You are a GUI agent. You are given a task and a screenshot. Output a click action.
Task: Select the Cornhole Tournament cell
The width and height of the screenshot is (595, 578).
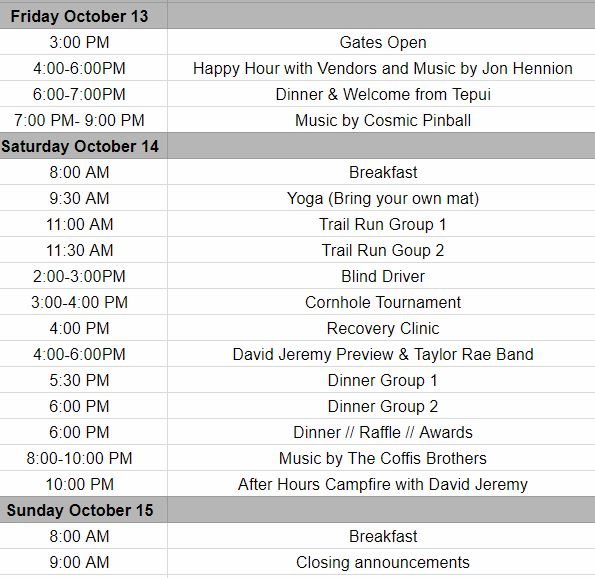tap(381, 302)
